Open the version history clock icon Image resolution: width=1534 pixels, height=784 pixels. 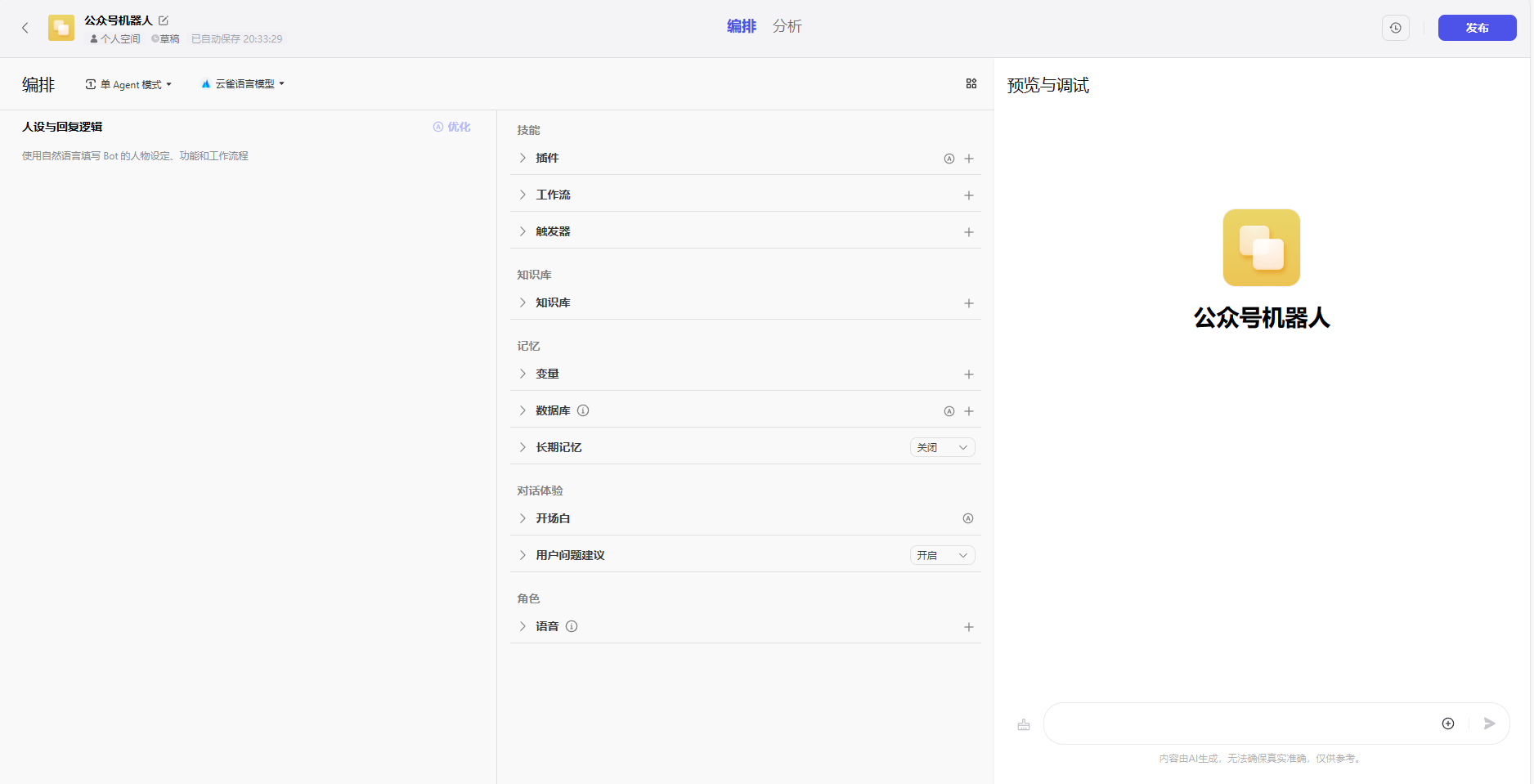1395,28
